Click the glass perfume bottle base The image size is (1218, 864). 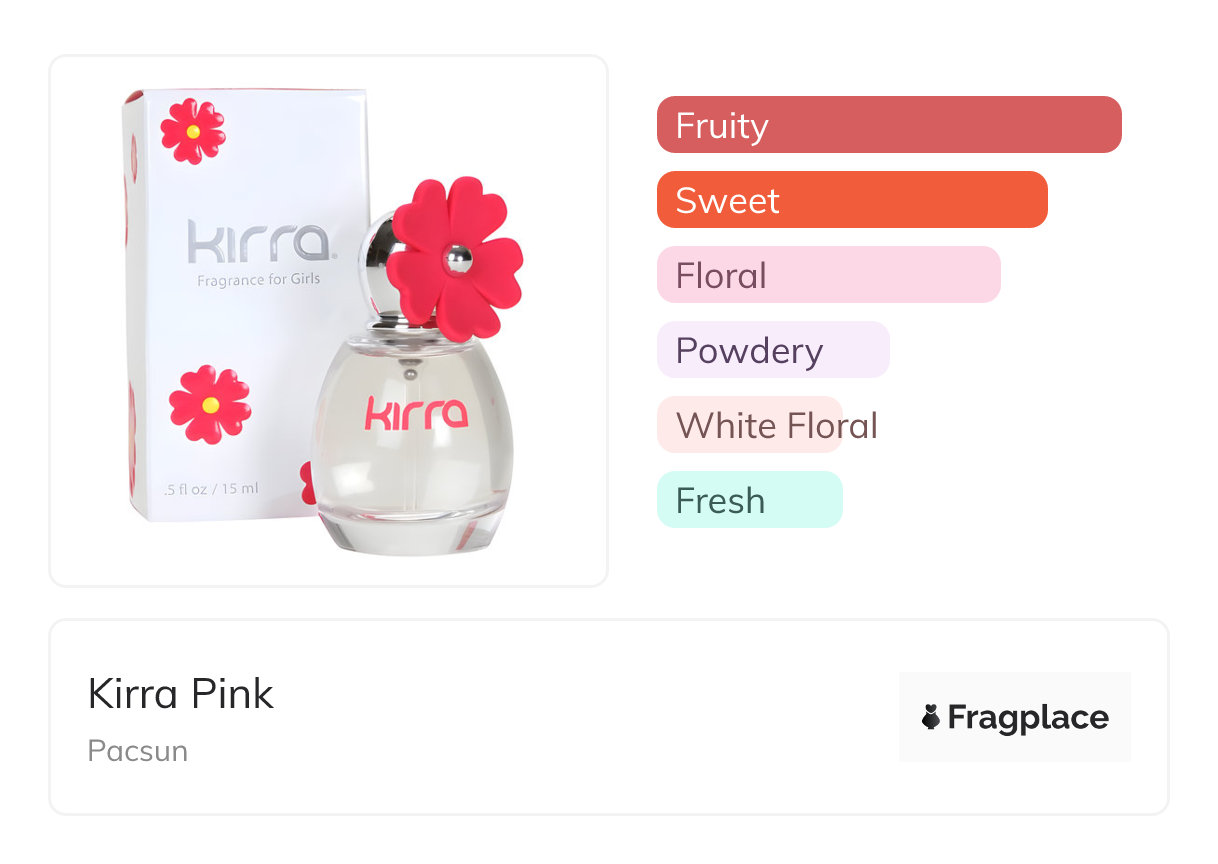(412, 531)
